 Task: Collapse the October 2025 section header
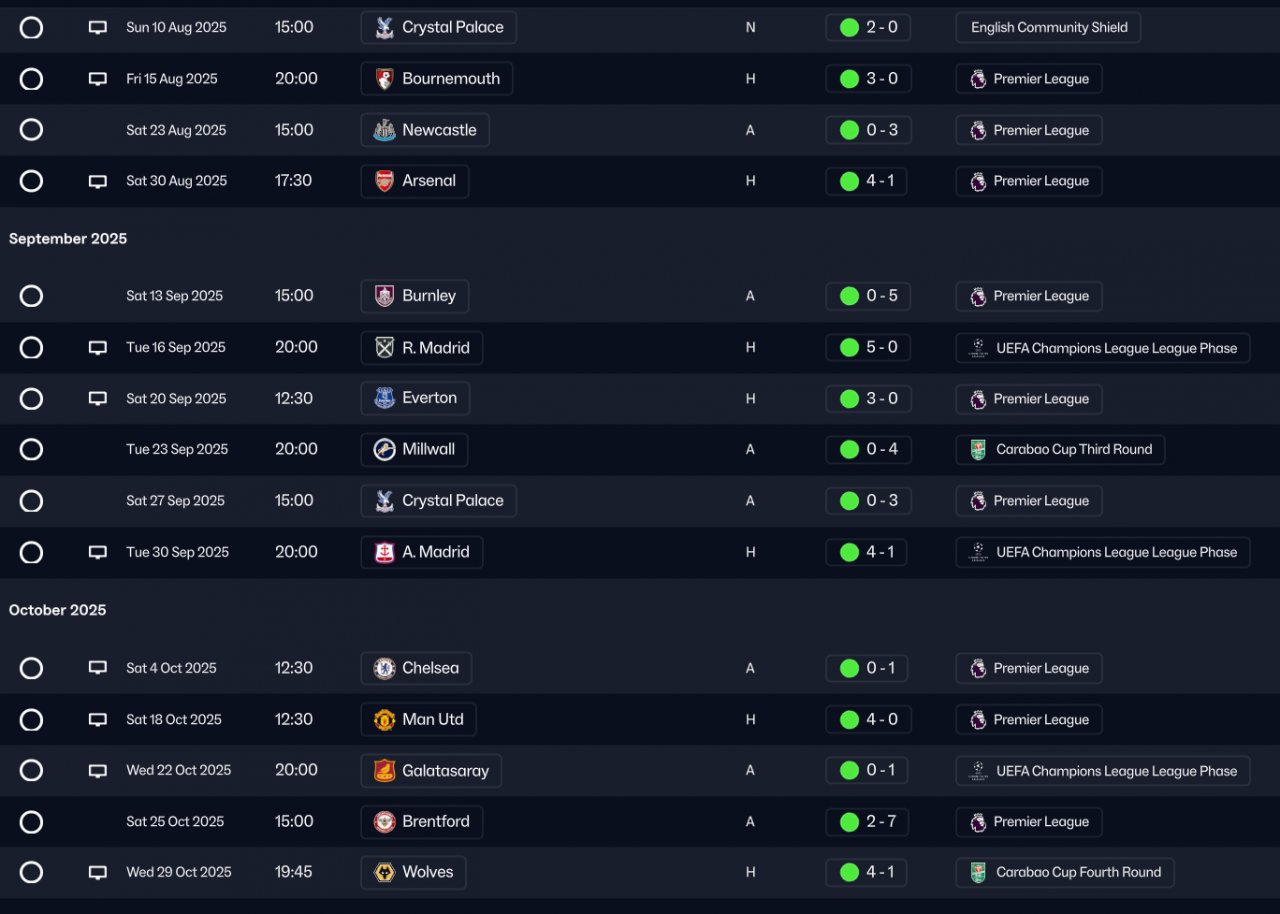pos(57,610)
